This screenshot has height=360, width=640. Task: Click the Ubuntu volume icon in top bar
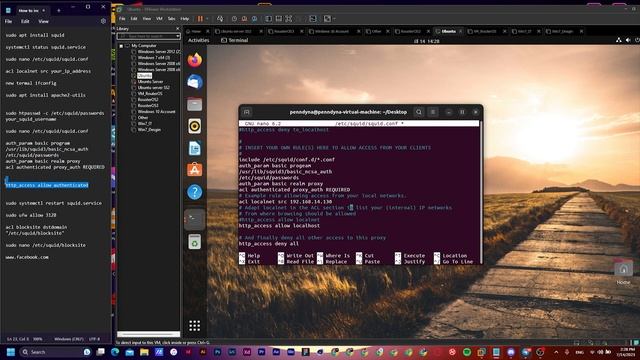coord(628,40)
